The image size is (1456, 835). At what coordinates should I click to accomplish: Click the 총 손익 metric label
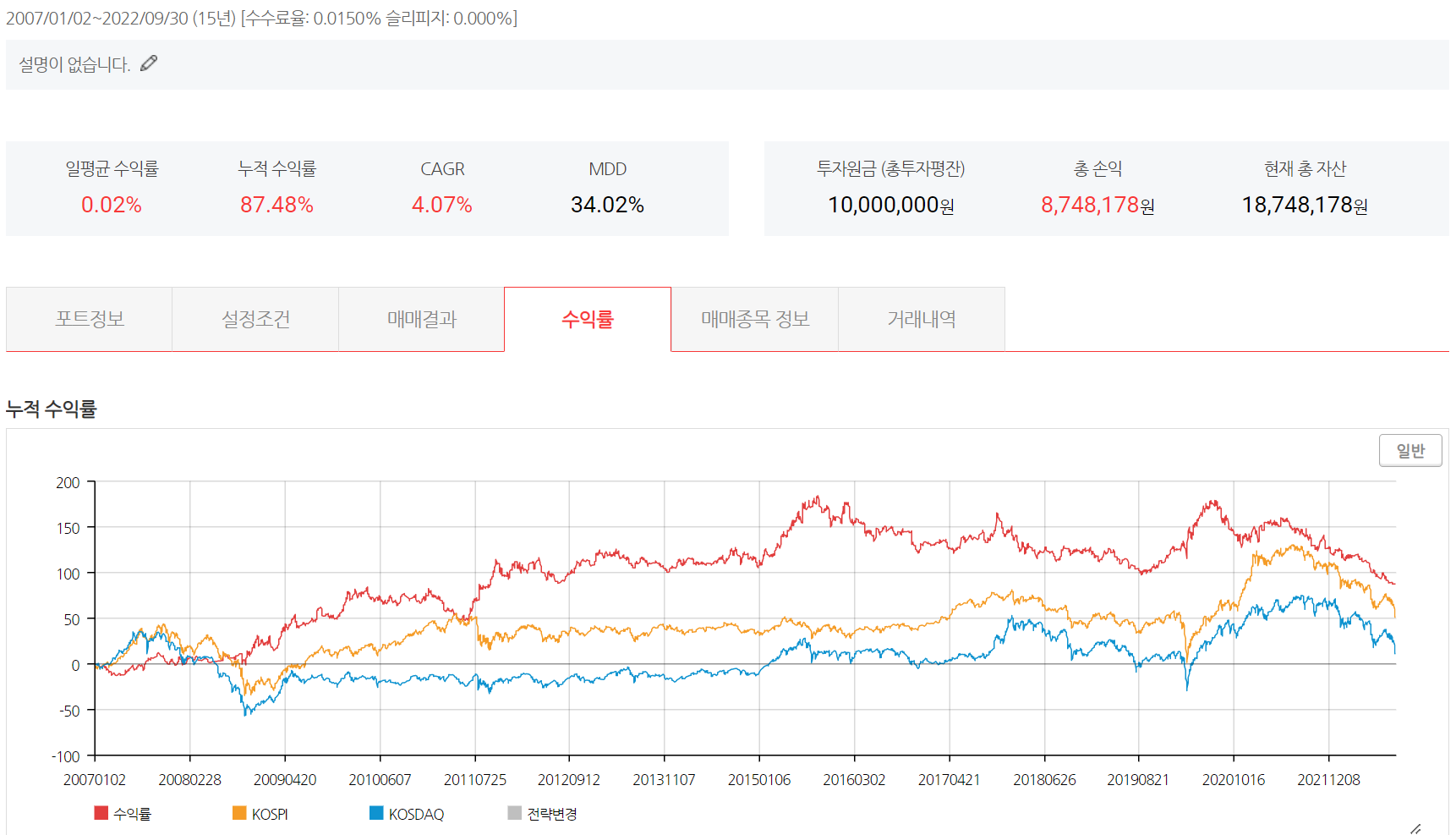click(1097, 169)
